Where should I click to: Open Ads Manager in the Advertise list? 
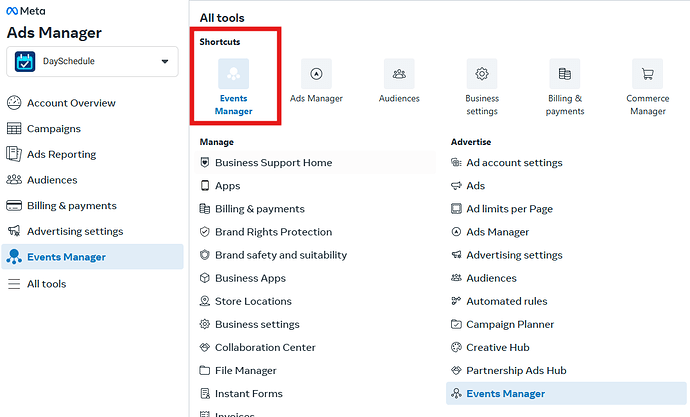tap(497, 232)
